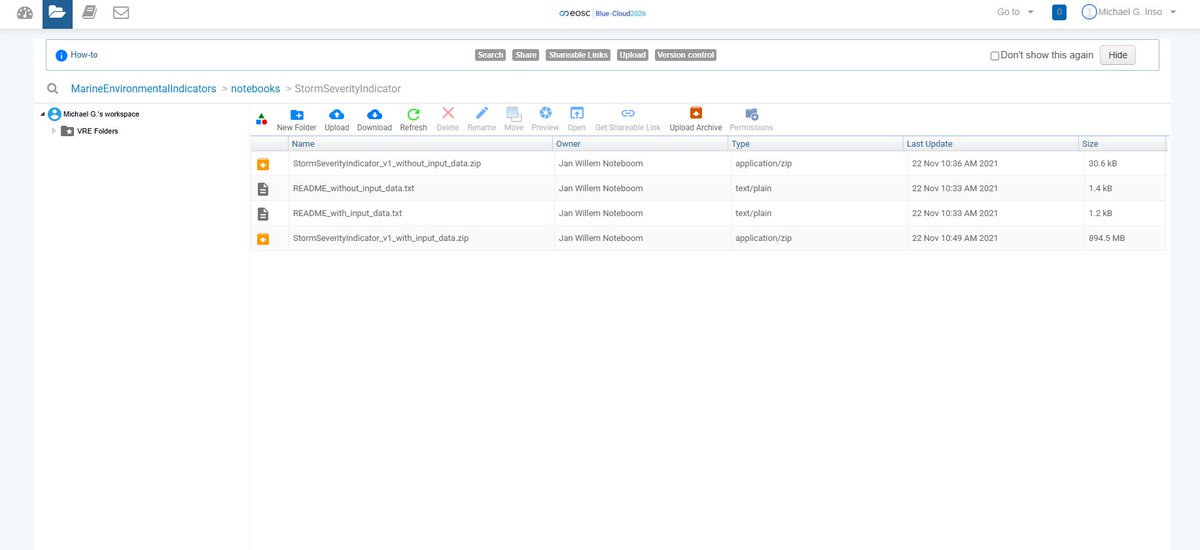Expand the VRE Folders tree node

(54, 131)
